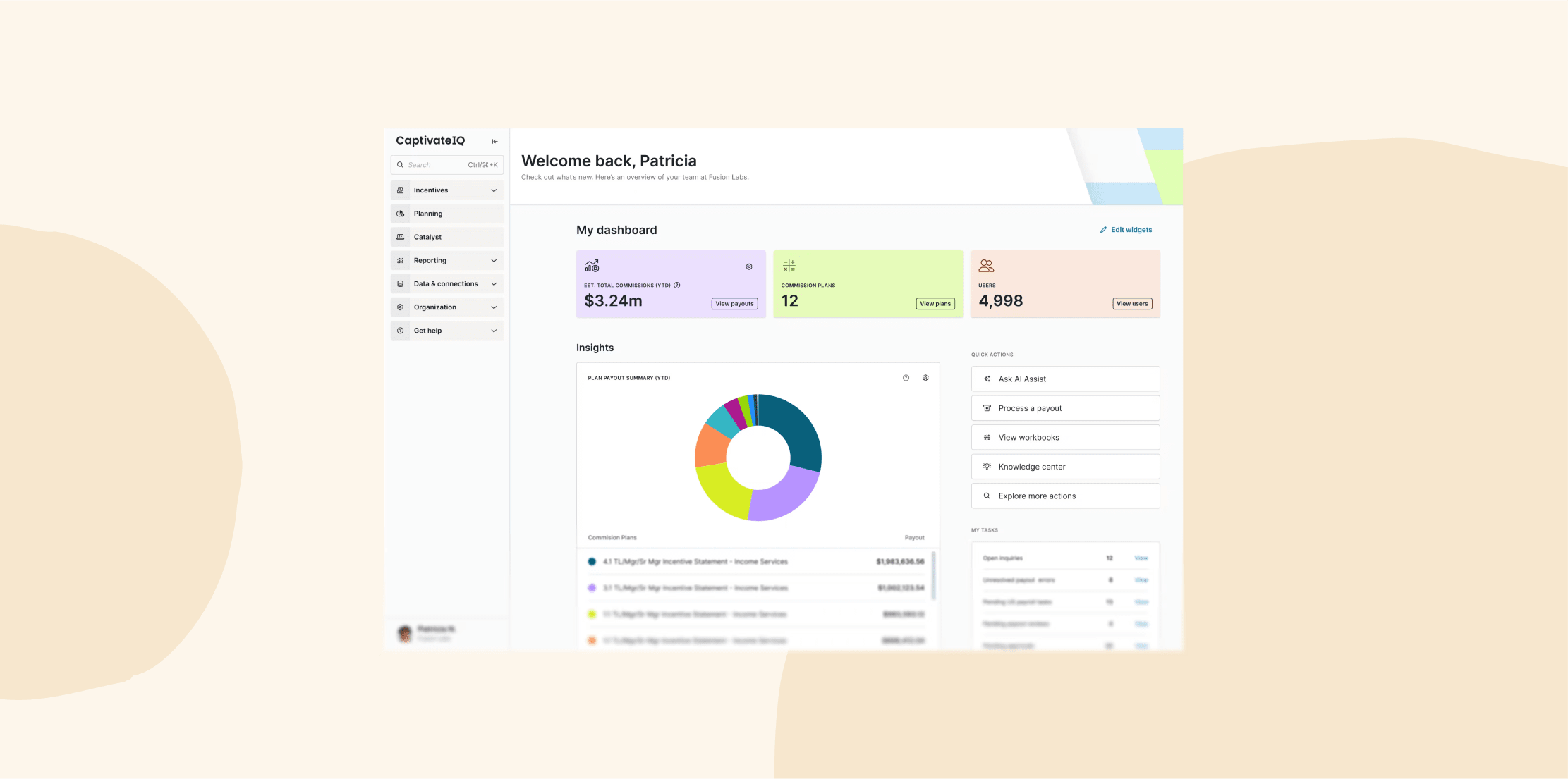Screen dimensions: 1568x779
Task: Click the View users button
Action: (1132, 304)
